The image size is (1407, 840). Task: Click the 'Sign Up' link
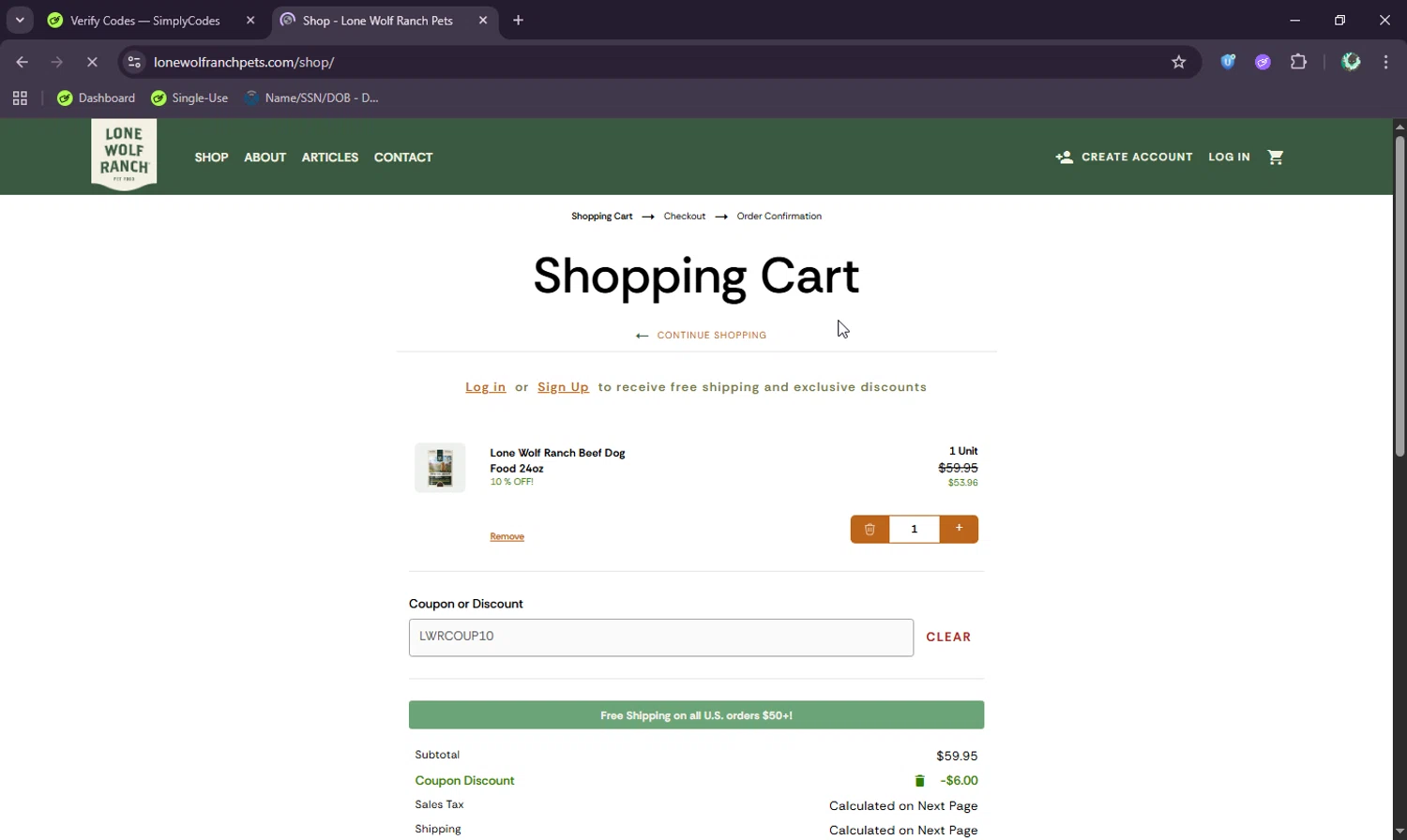[563, 387]
